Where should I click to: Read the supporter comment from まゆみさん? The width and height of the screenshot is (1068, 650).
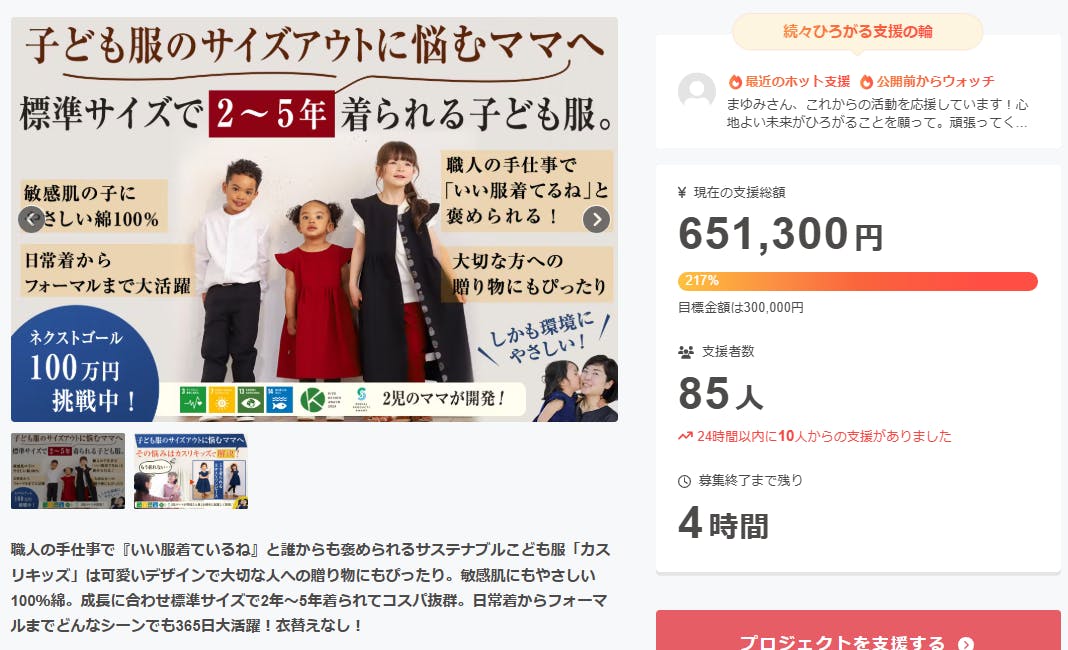tap(877, 114)
